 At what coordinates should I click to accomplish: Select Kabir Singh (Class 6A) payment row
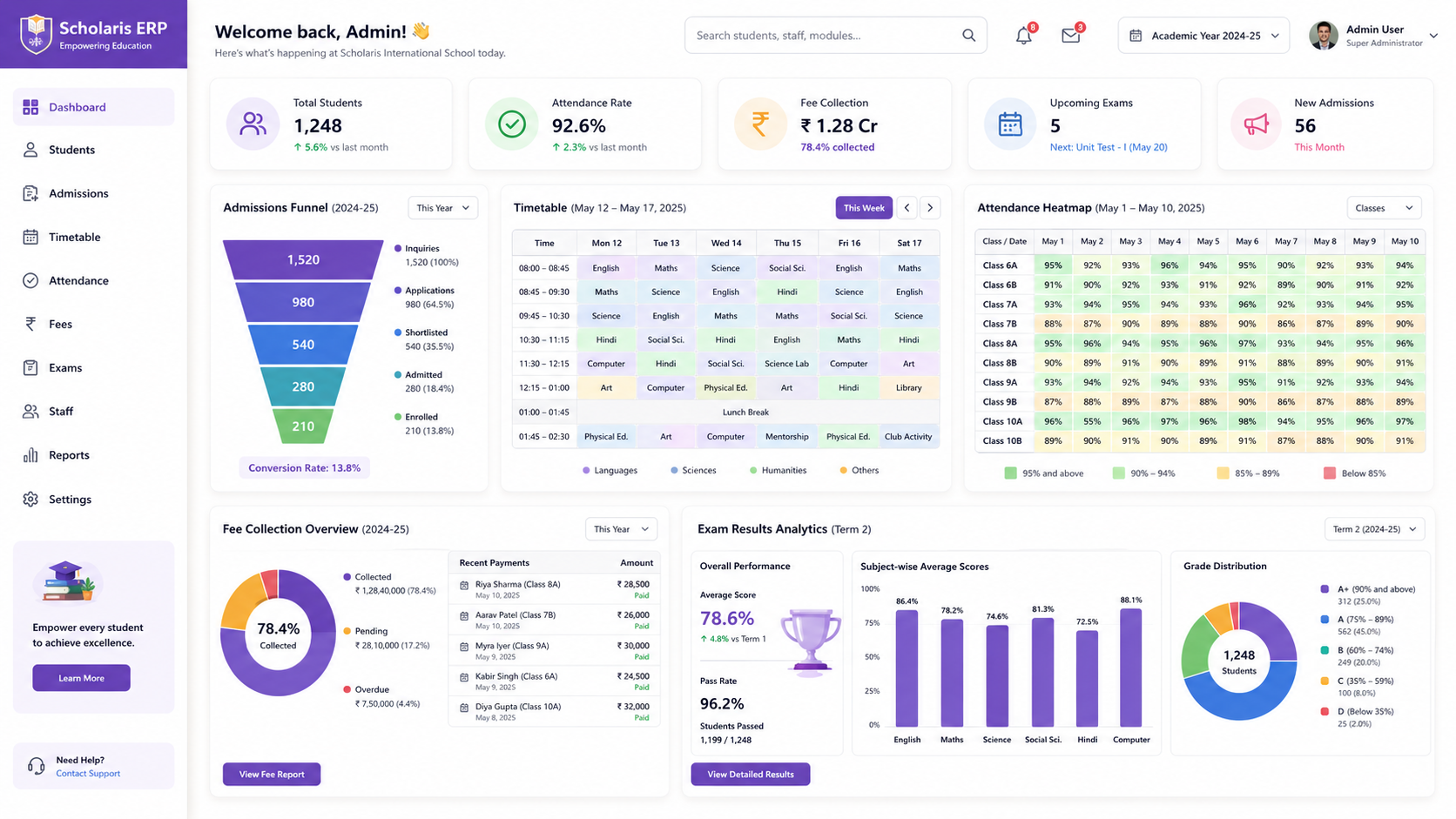pyautogui.click(x=555, y=681)
